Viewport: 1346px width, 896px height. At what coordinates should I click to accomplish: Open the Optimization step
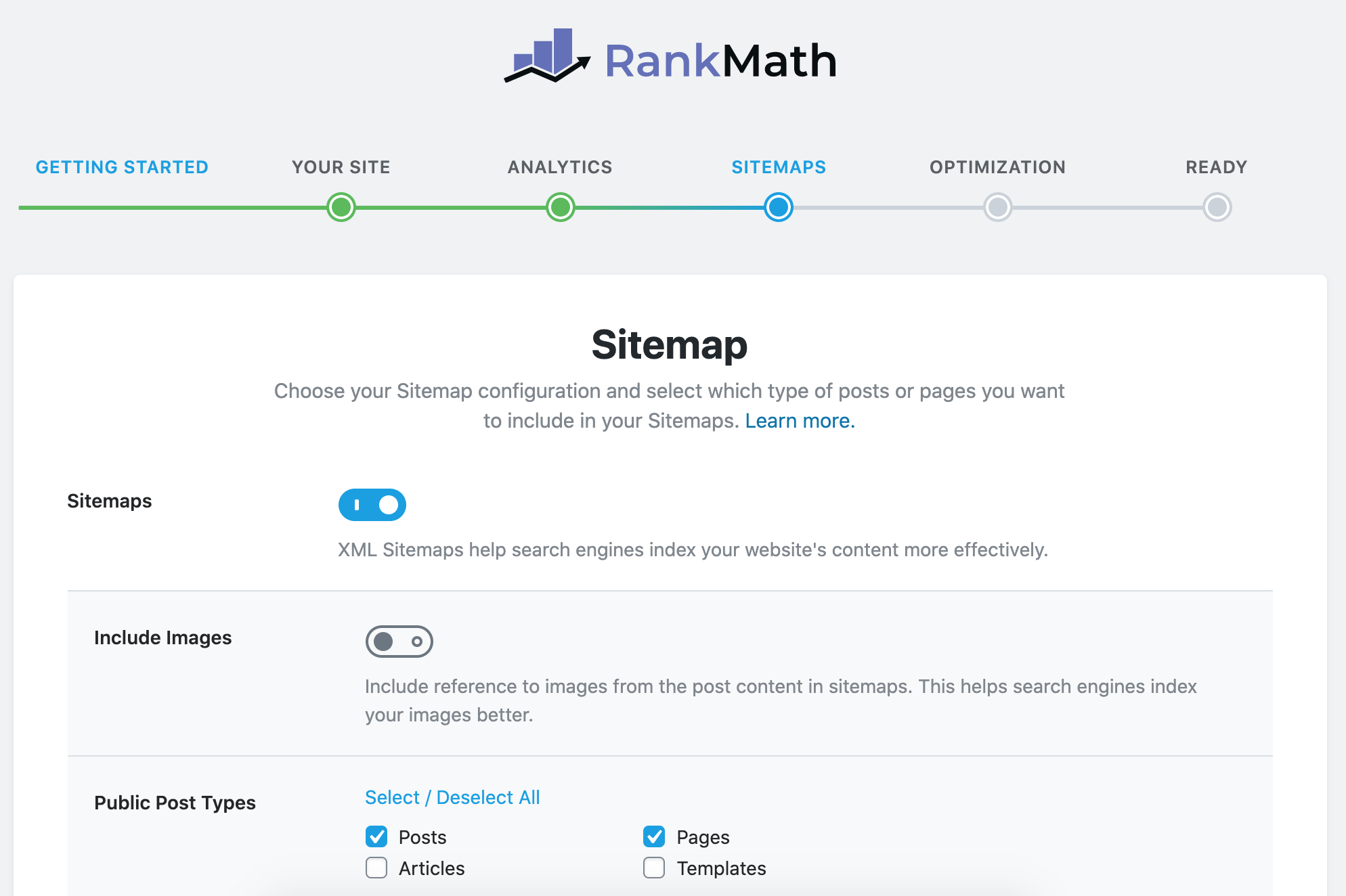pos(997,166)
